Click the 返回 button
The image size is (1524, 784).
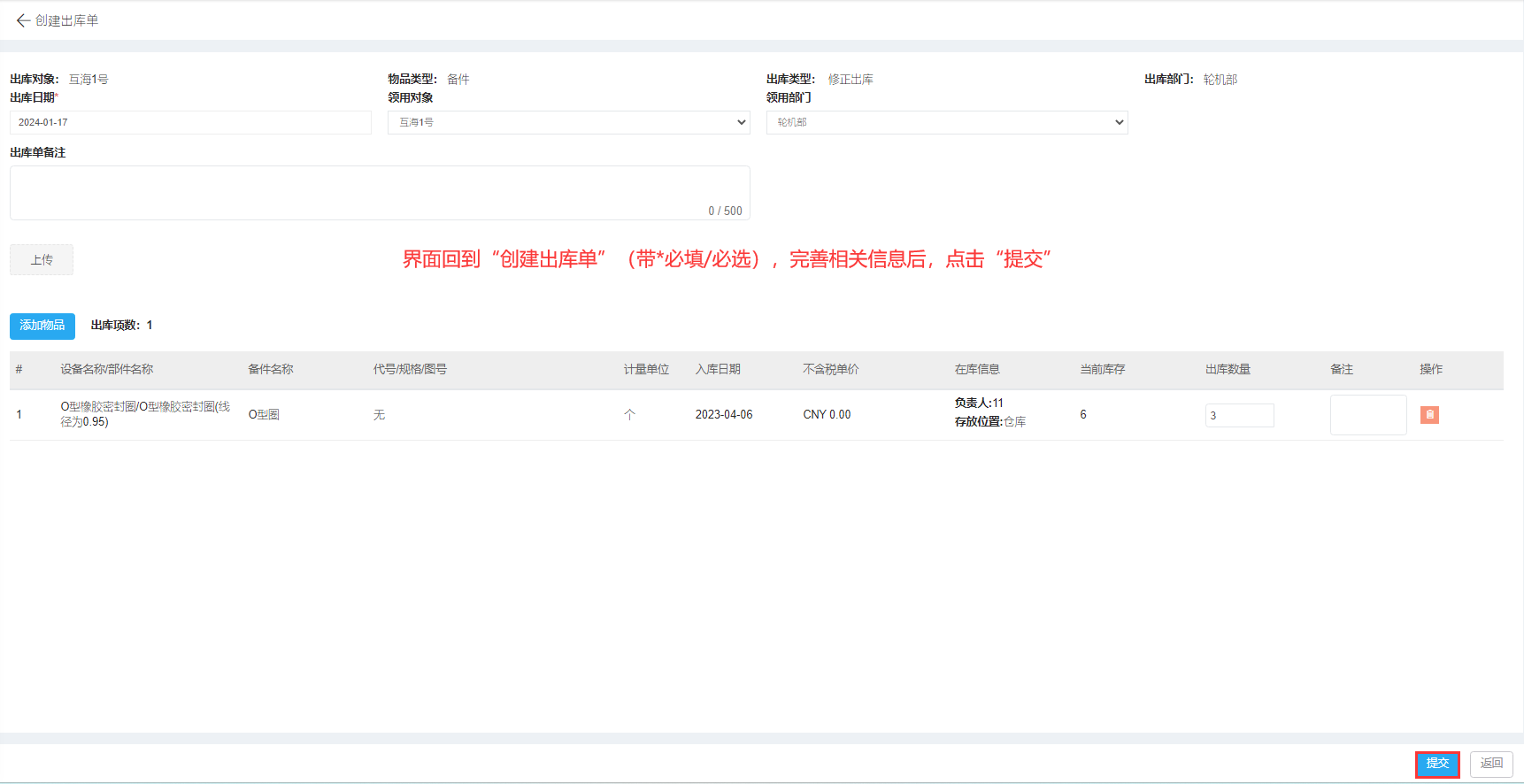pyautogui.click(x=1492, y=764)
